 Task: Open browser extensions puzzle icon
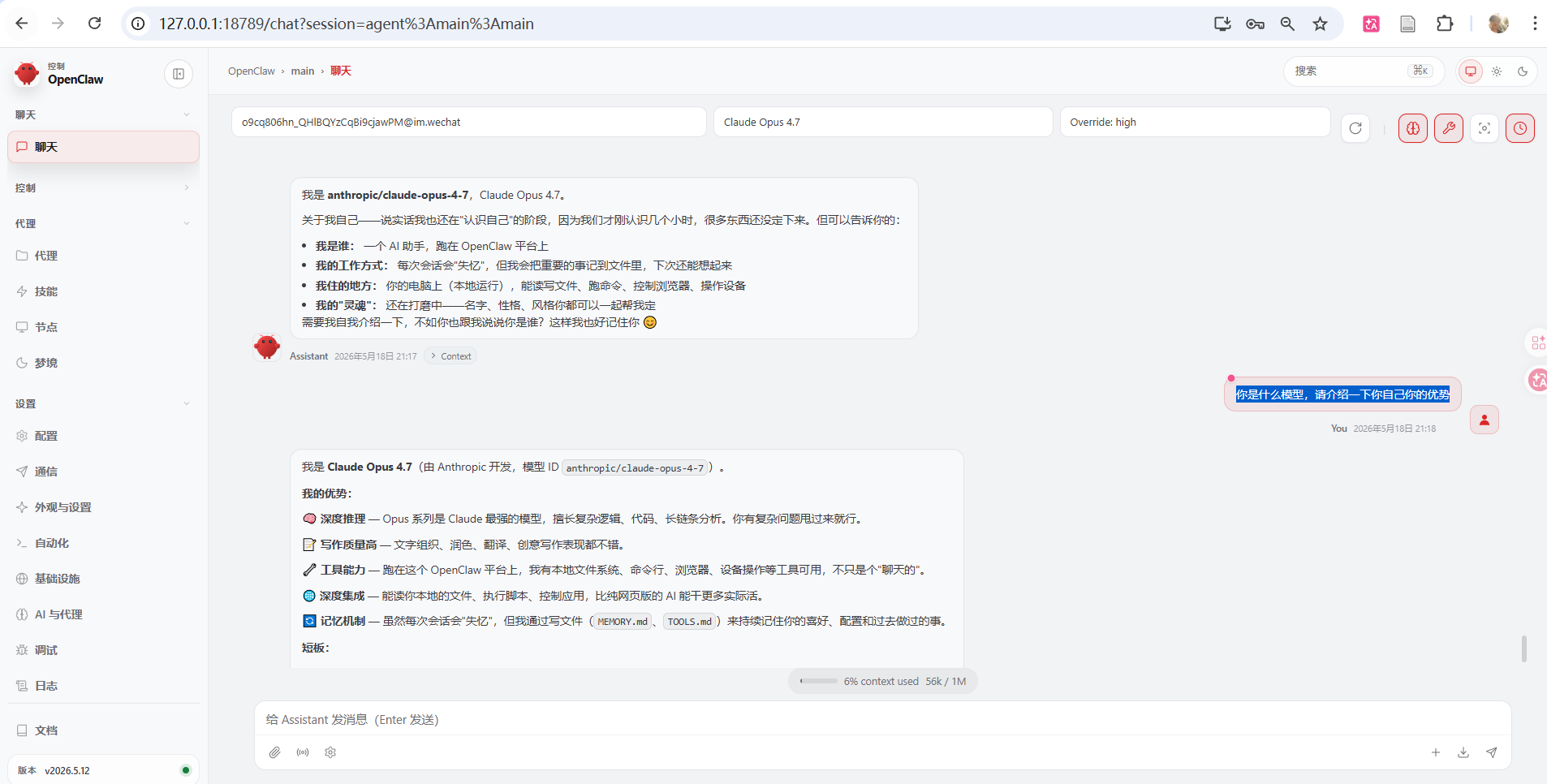[x=1445, y=24]
